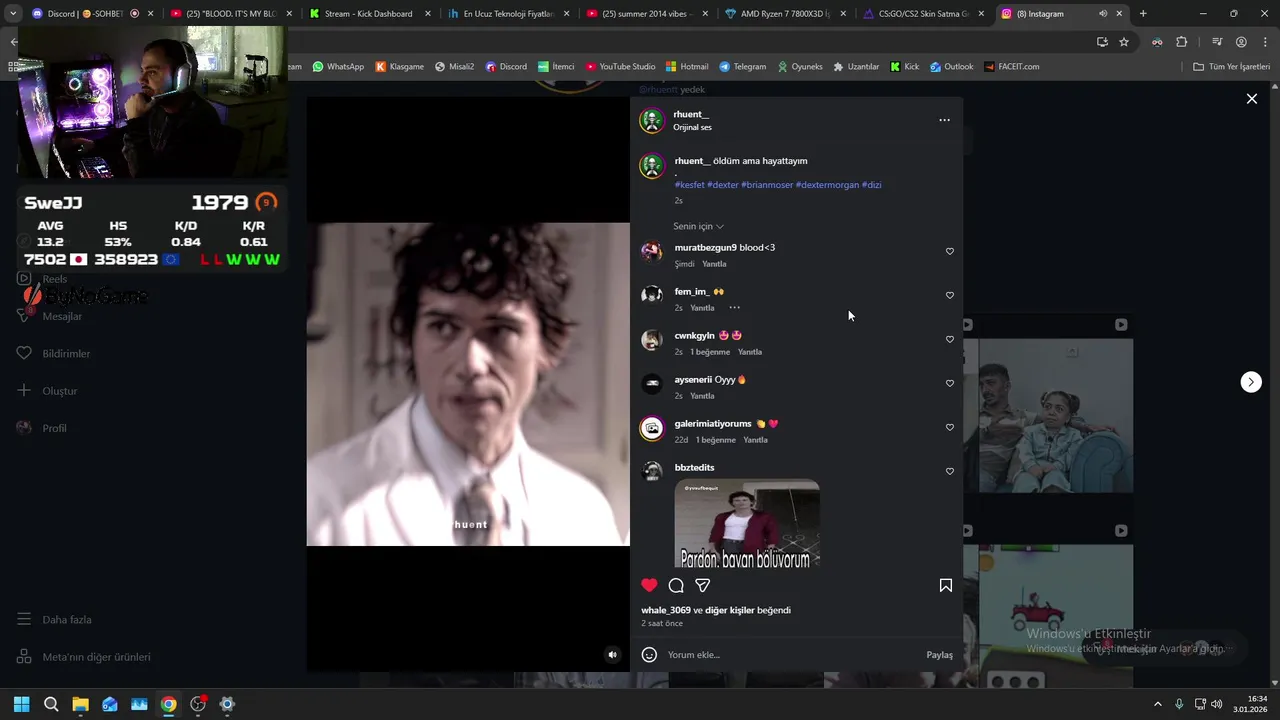Like muratbezgun9's comment

[x=950, y=251]
